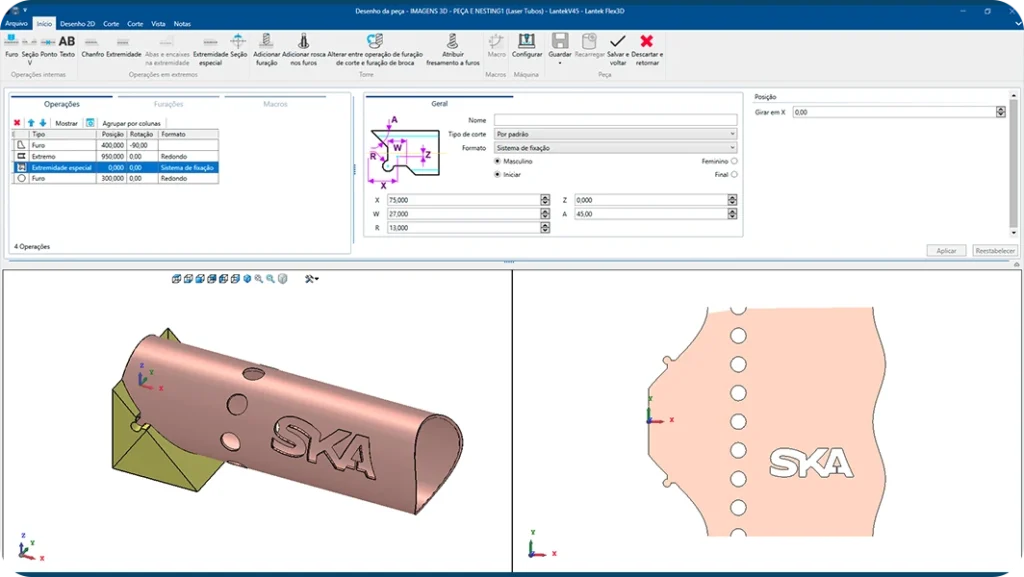Viewport: 1024px width, 577px height.
Task: Delete operation with the red X icon
Action: (x=17, y=123)
